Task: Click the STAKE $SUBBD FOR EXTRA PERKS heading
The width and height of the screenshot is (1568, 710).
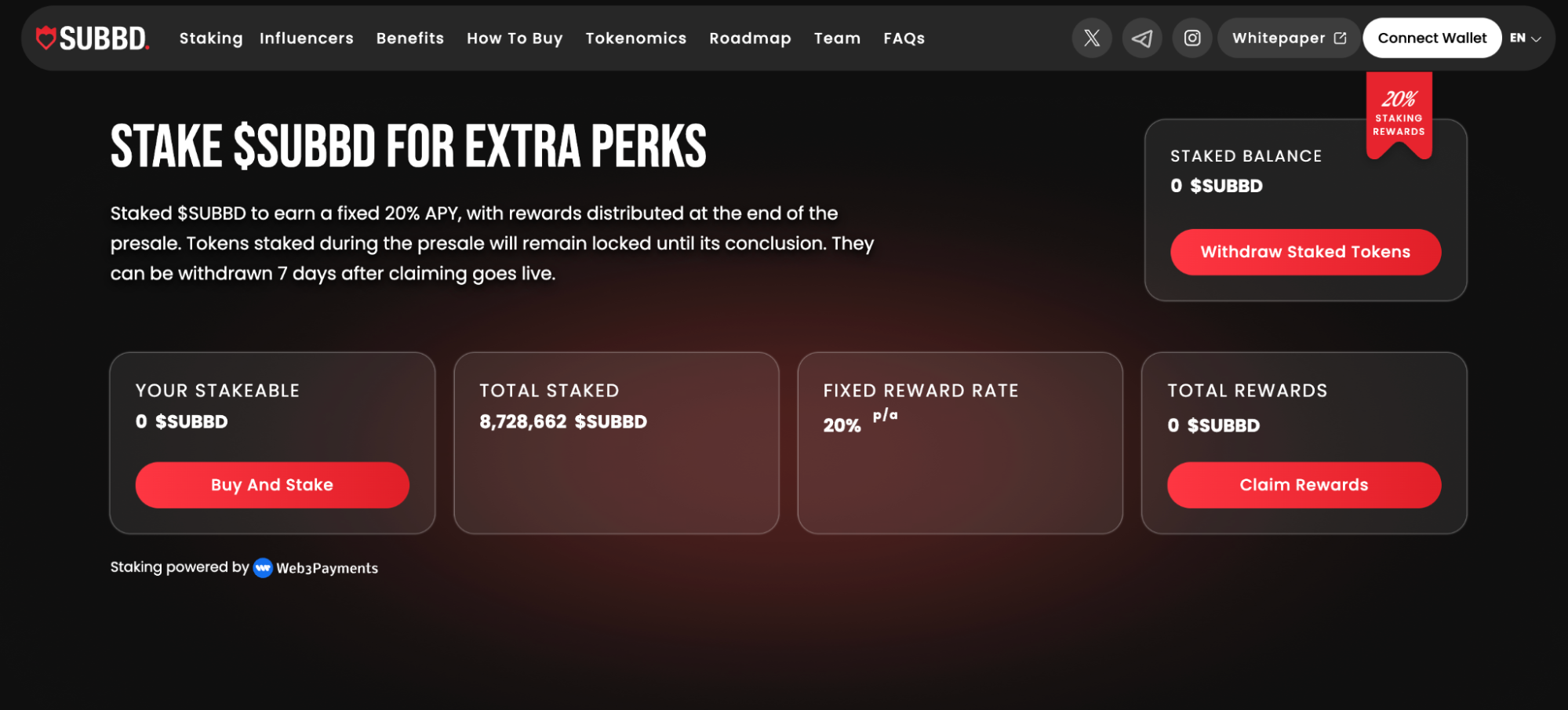Action: 409,147
